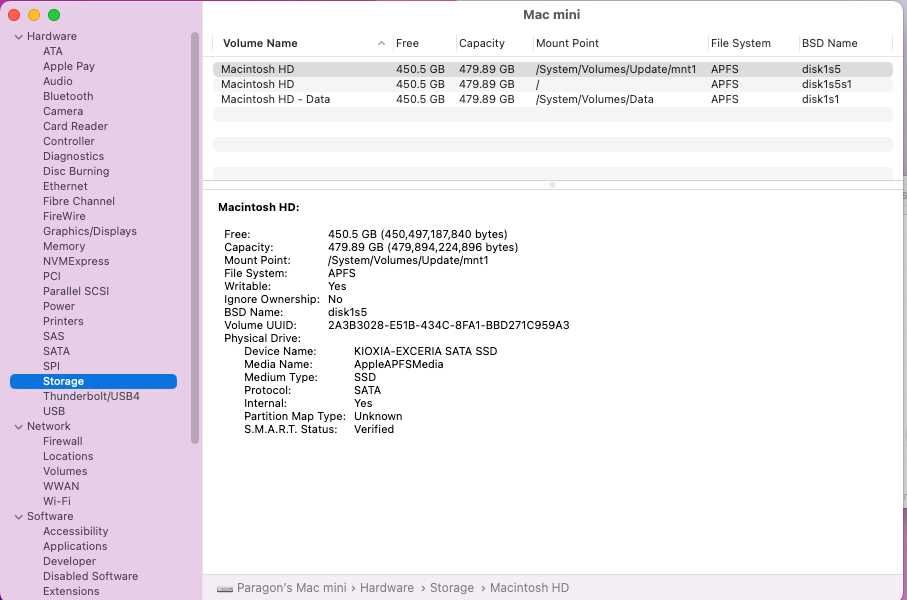Click KIOXIA-EXCERIA SATA SSD device name
Viewport: 907px width, 600px height.
[x=425, y=351]
